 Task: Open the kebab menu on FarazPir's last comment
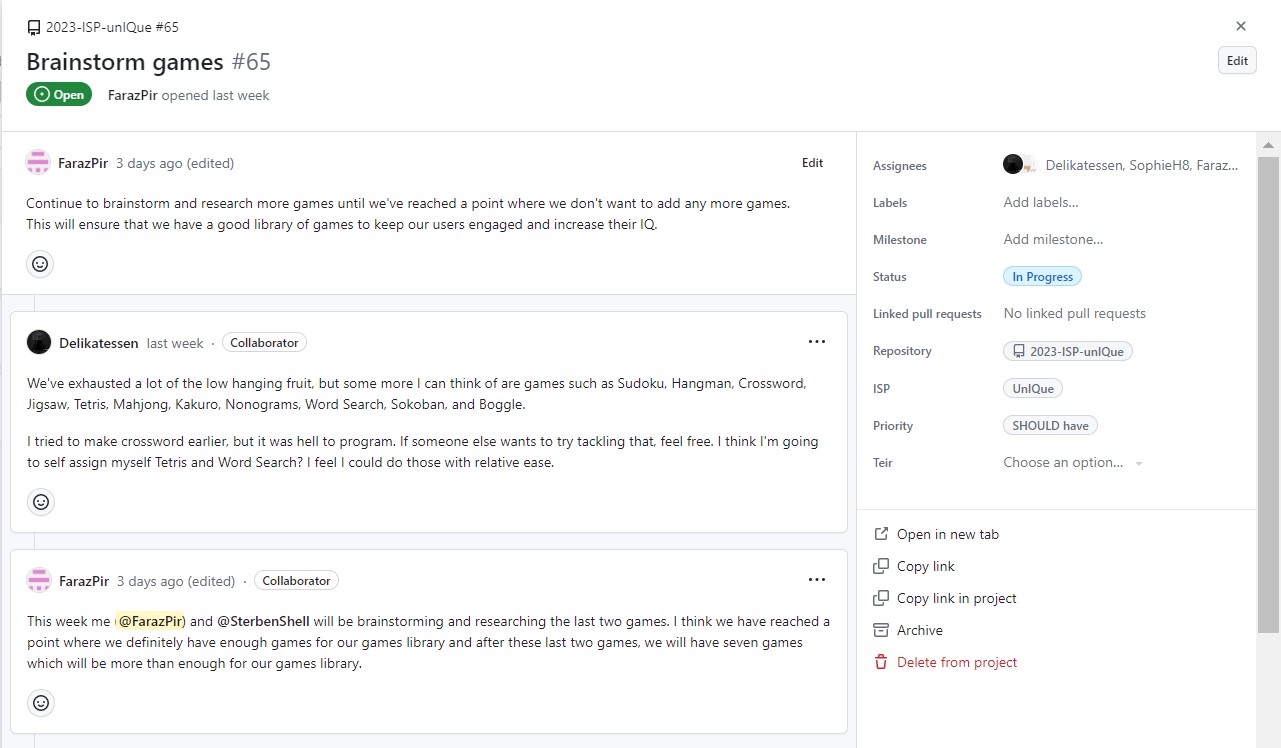pos(817,579)
